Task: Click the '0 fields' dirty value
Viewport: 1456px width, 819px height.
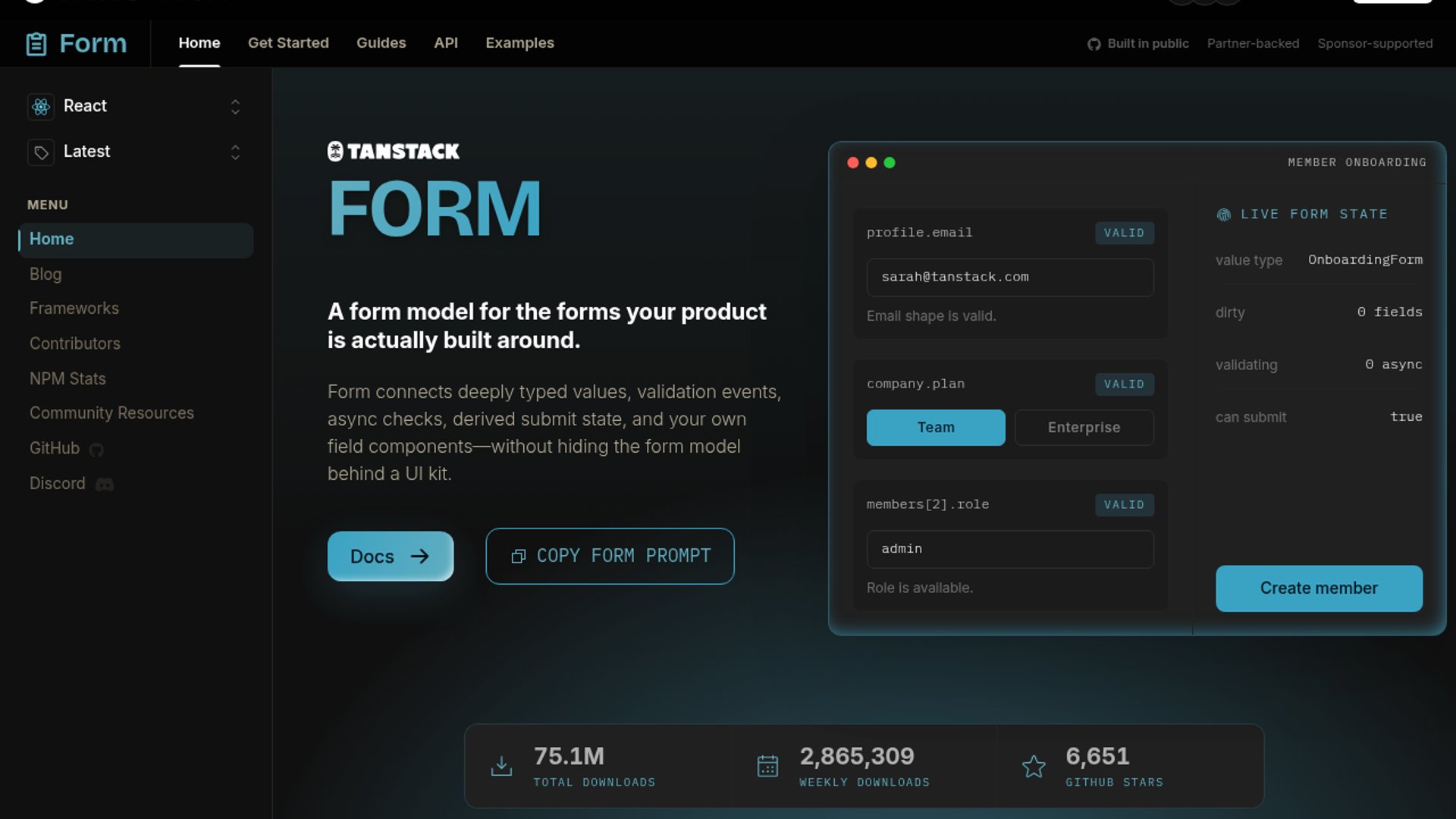Action: [1389, 312]
